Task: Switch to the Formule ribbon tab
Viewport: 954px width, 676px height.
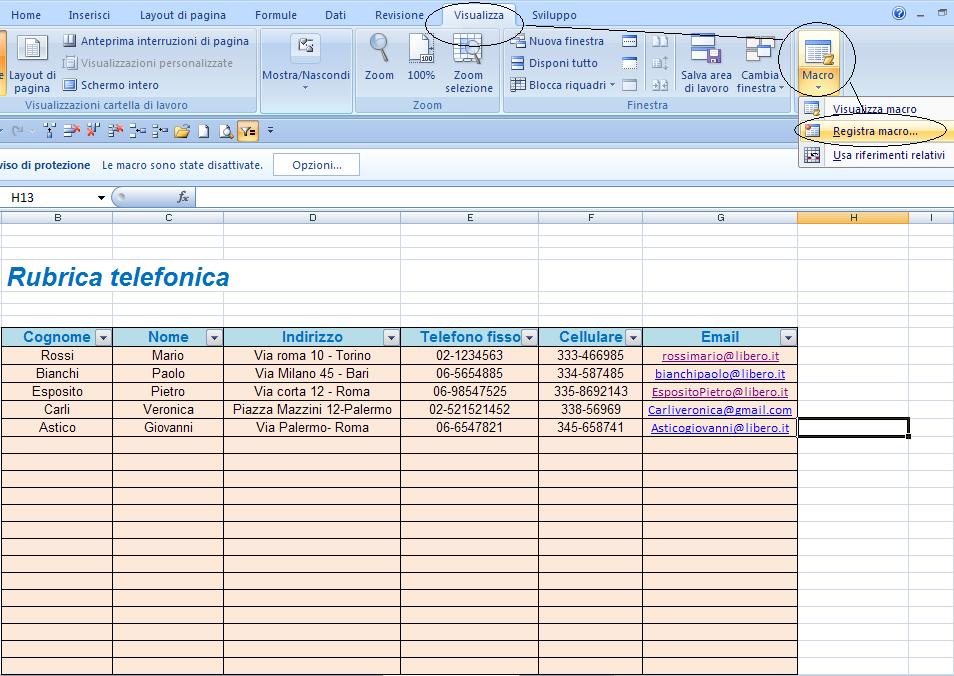Action: pyautogui.click(x=275, y=14)
